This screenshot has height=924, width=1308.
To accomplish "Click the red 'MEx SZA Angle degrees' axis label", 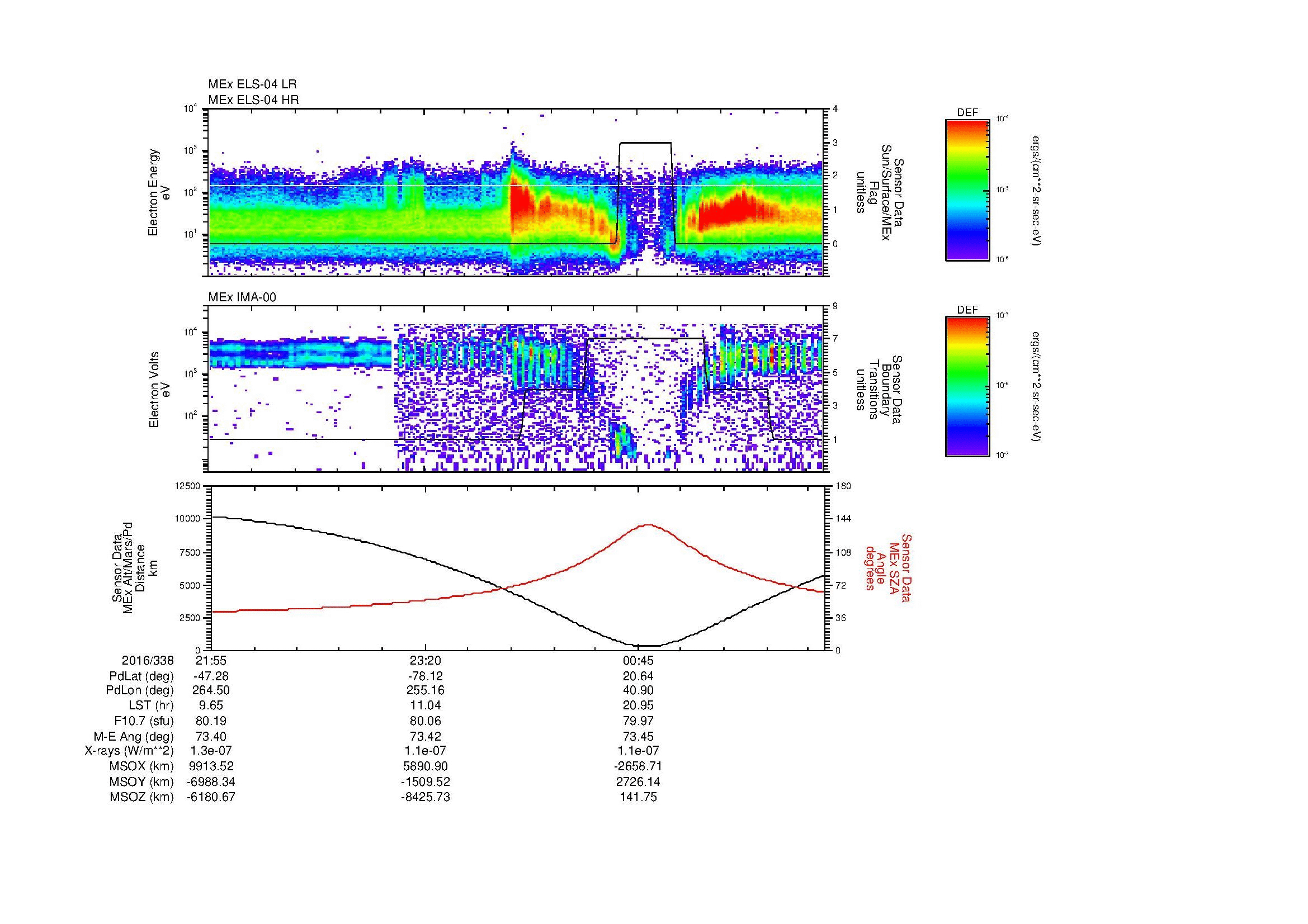I will (887, 567).
